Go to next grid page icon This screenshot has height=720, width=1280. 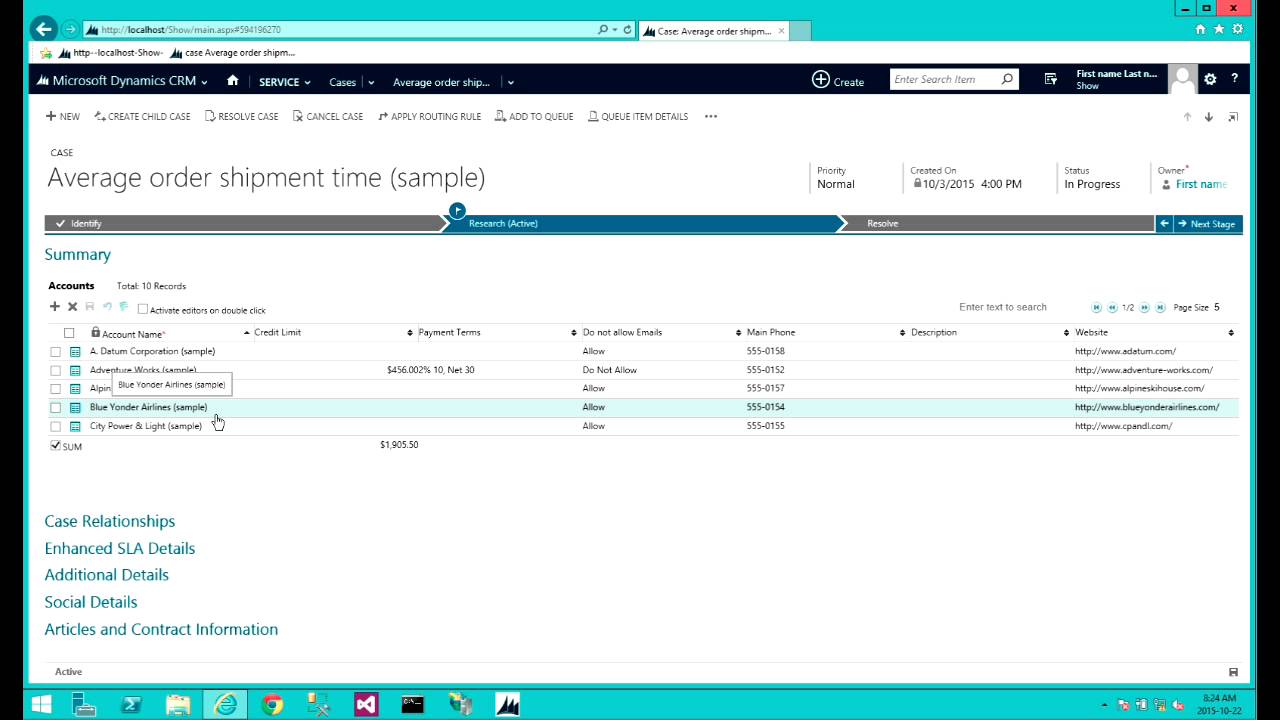point(1144,308)
